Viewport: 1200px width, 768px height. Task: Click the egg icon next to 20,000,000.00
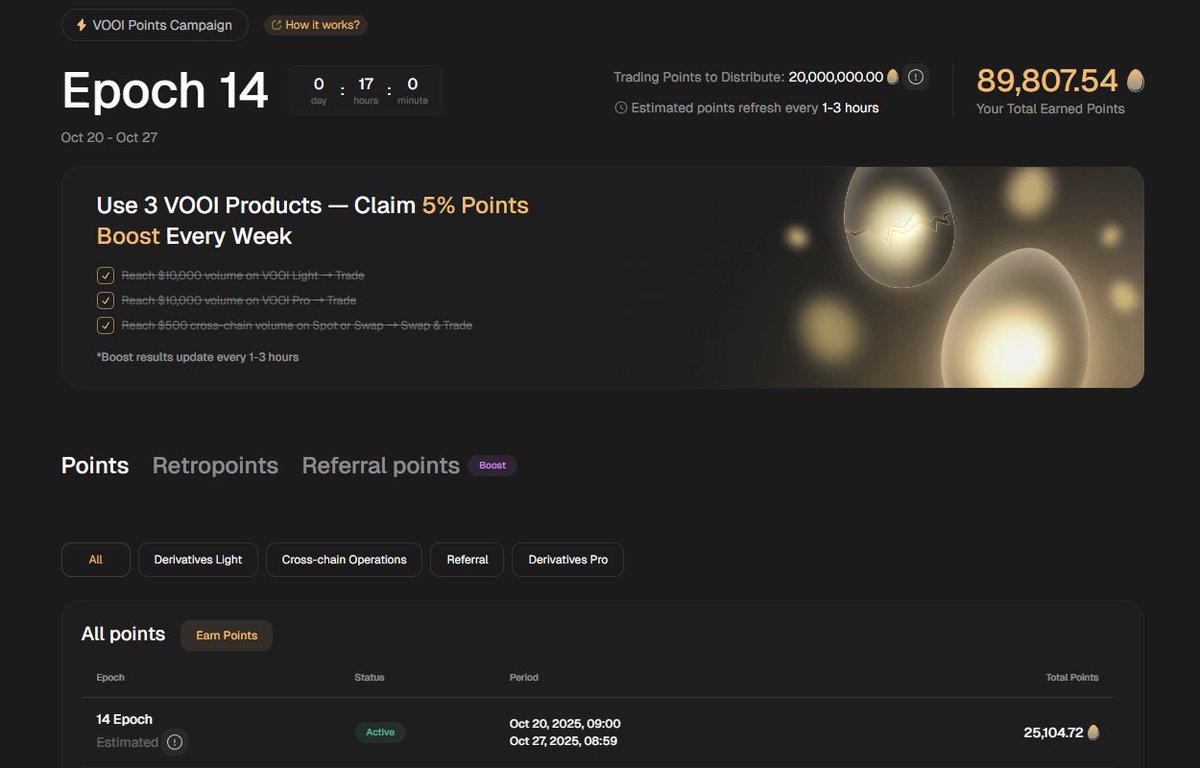[893, 77]
